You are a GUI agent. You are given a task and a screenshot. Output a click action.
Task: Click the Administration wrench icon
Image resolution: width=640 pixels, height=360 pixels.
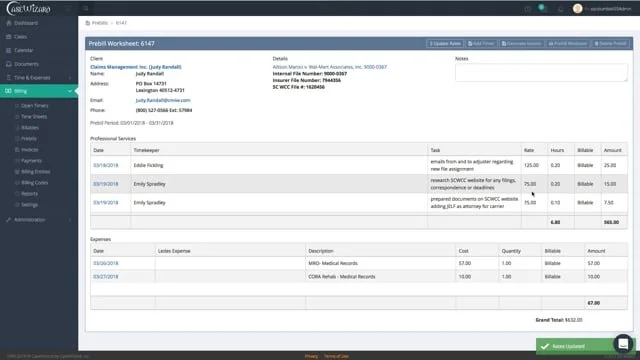(x=9, y=220)
